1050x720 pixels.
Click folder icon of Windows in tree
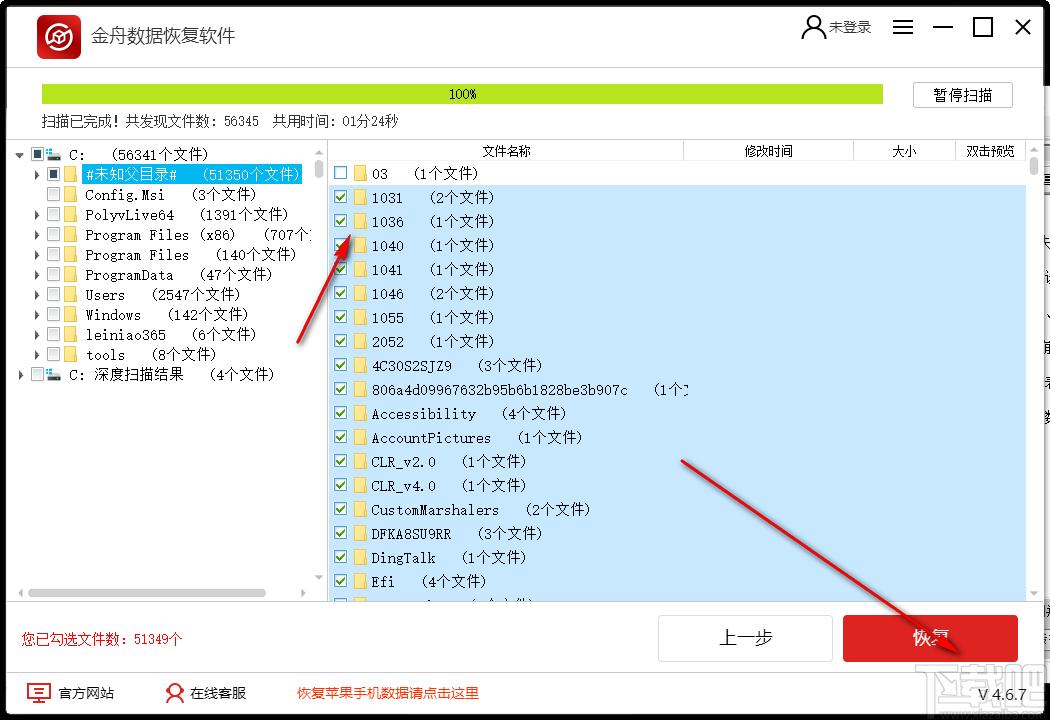pos(71,315)
